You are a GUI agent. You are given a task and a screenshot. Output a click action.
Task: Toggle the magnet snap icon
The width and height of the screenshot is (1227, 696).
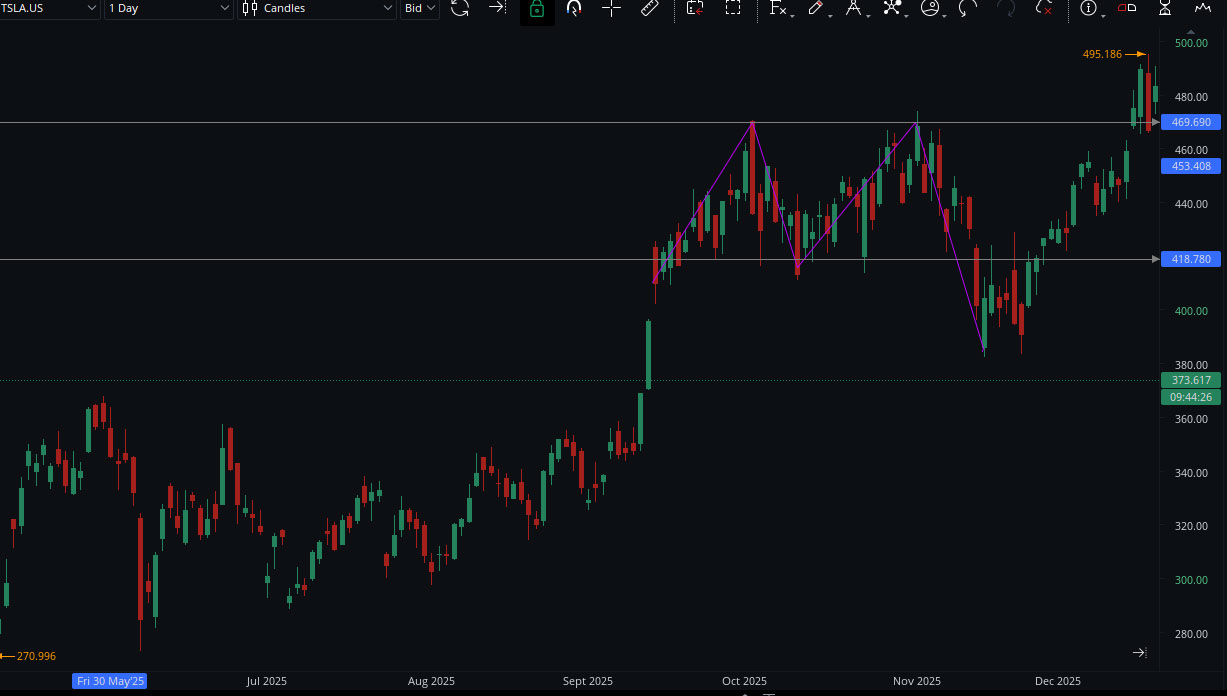tap(574, 8)
